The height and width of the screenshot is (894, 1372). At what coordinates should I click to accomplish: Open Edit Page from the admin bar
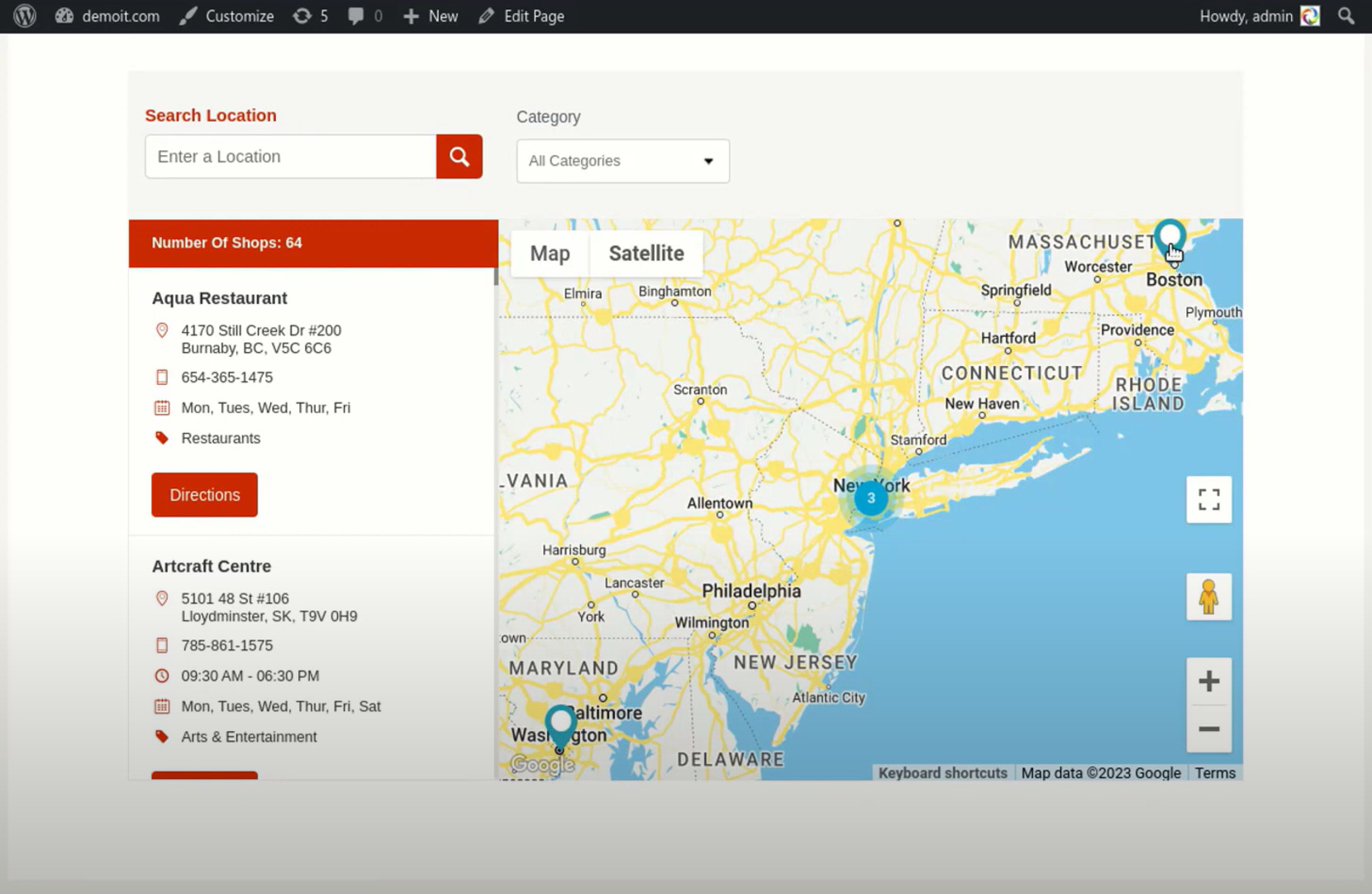(521, 16)
